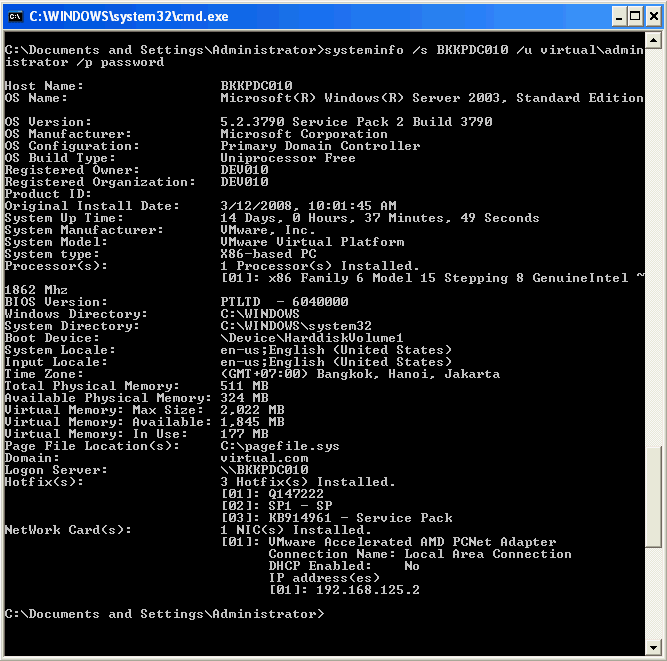The height and width of the screenshot is (661, 667).
Task: Click '1 NIC(s) Installed.' line
Action: coord(296,530)
